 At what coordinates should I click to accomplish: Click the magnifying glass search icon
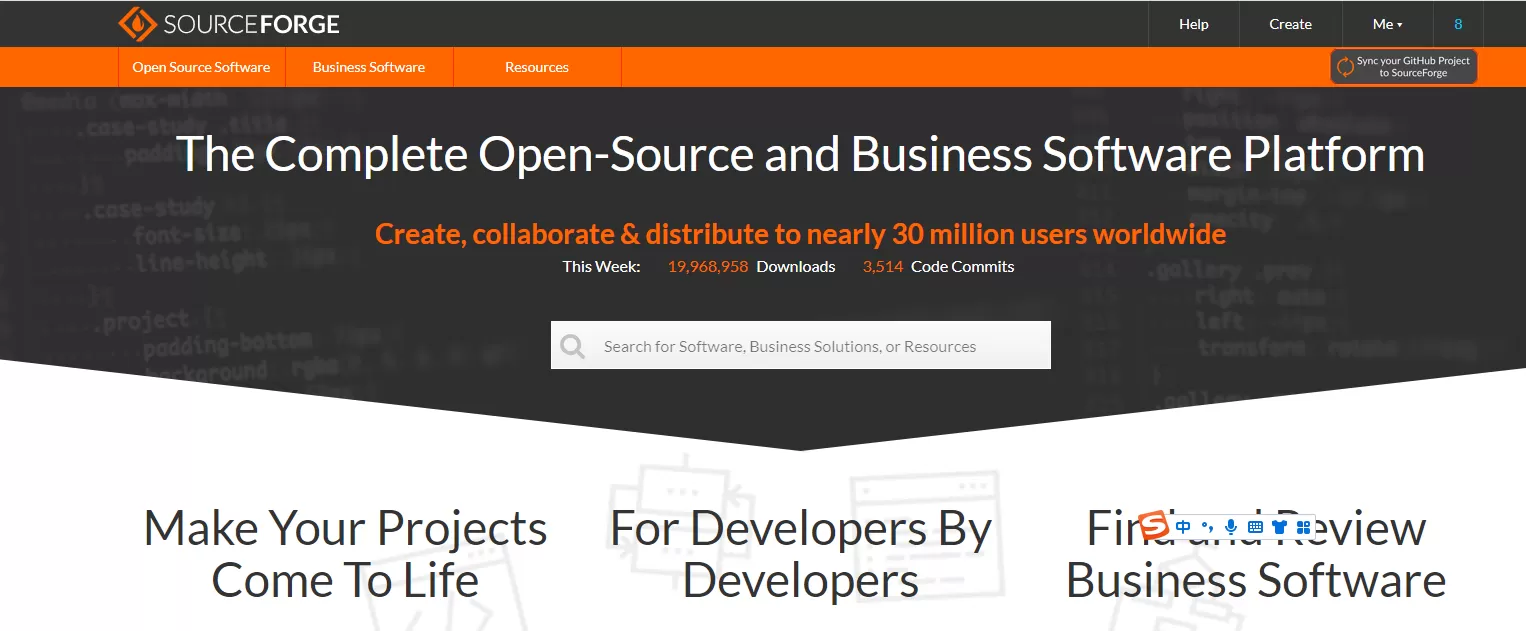tap(573, 346)
